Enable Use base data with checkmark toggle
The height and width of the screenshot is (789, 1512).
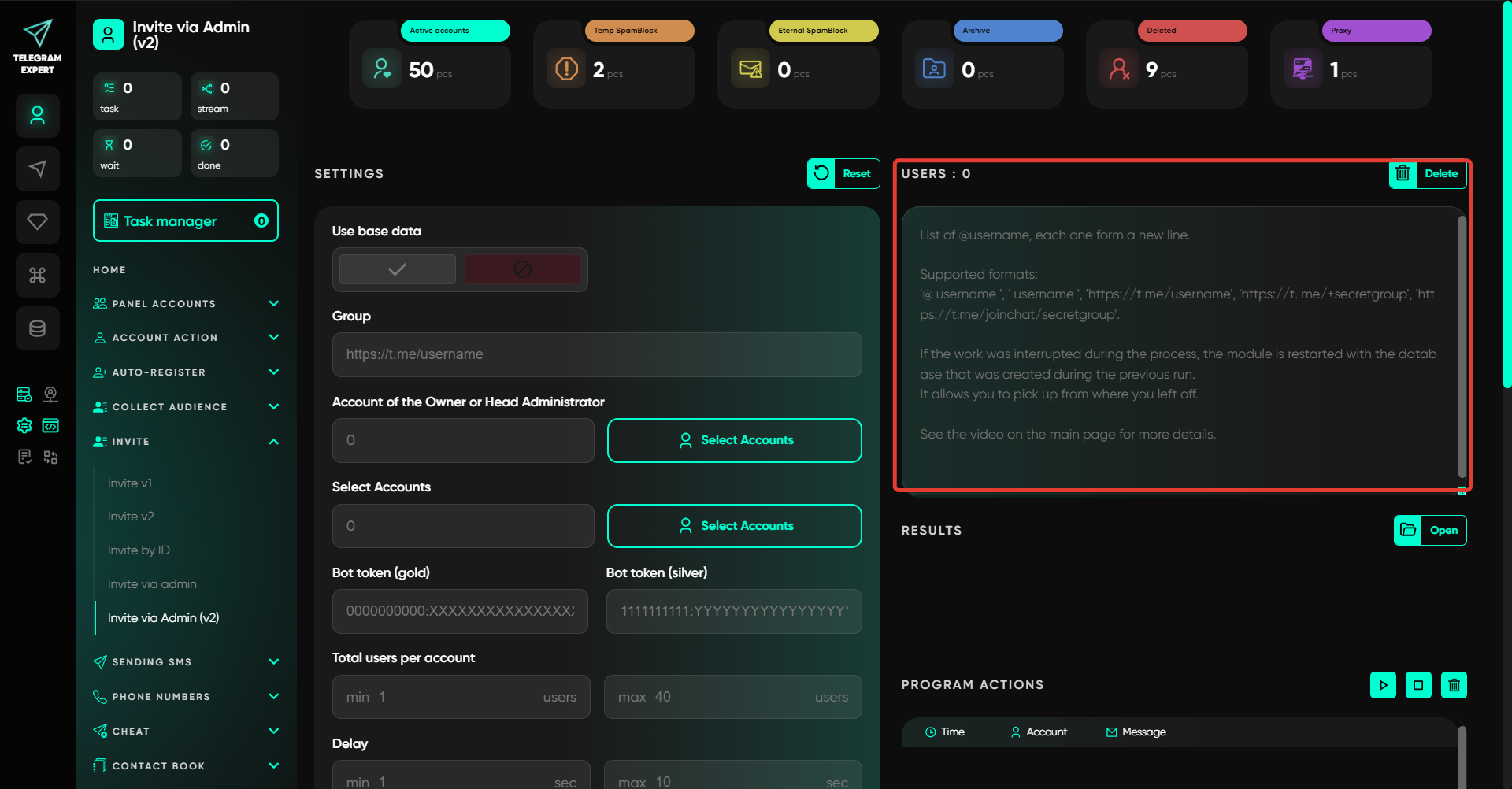pos(398,269)
